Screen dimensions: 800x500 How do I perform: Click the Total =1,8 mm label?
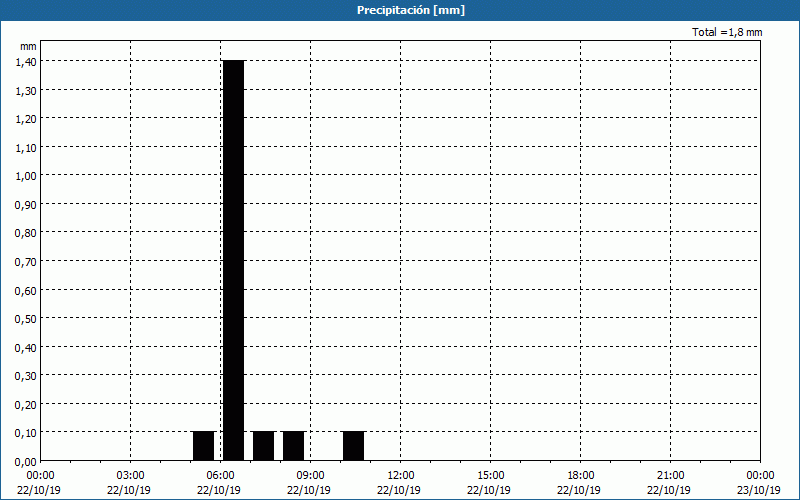(x=727, y=32)
